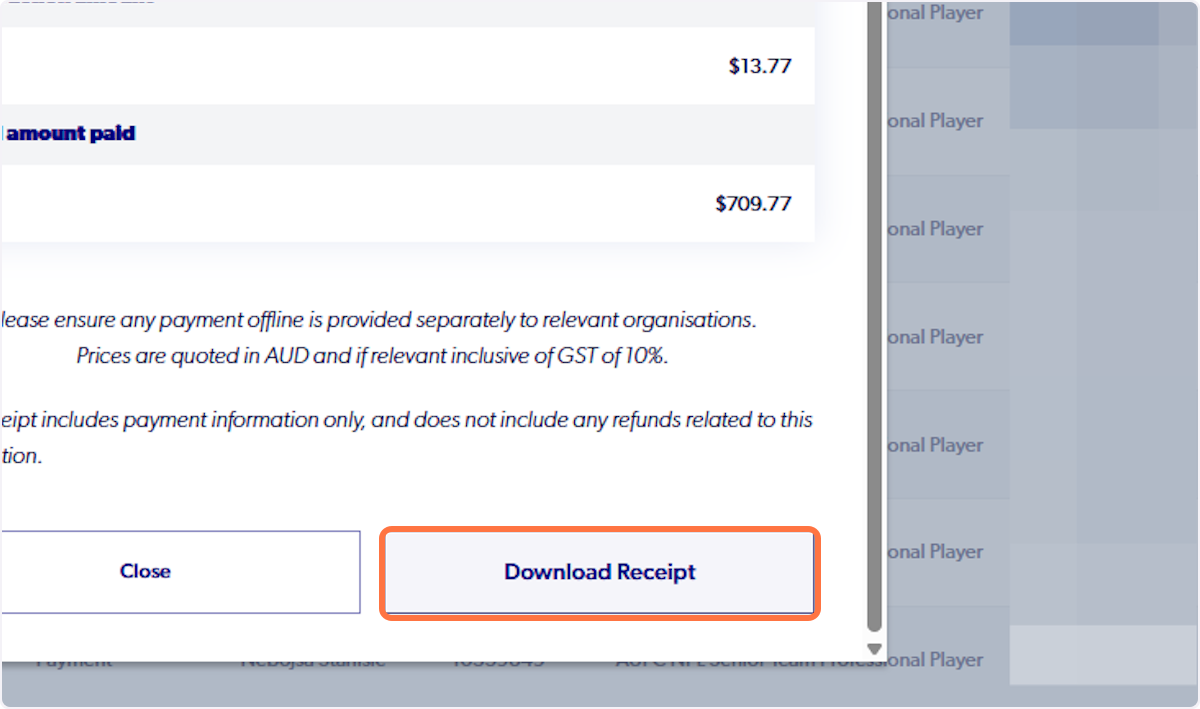Click the 'amount paid' header row

(70, 133)
